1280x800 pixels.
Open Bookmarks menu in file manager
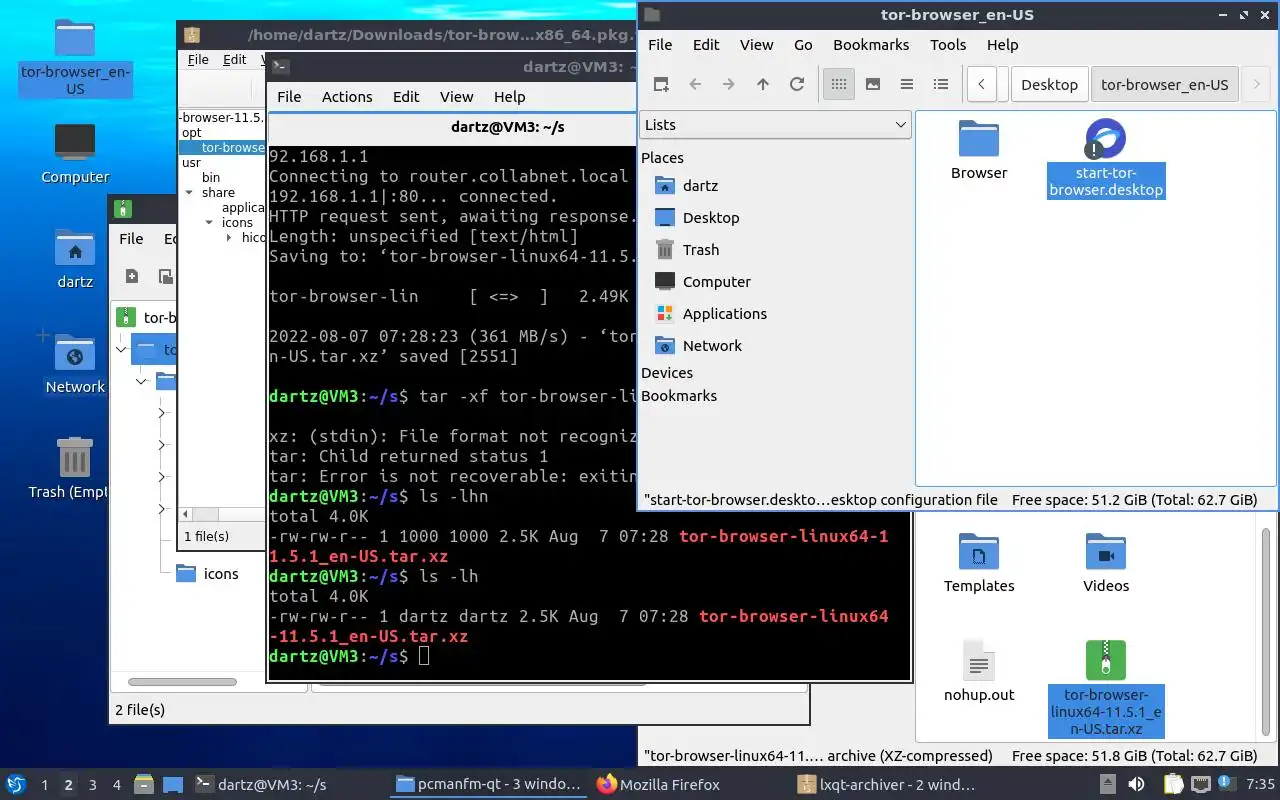tap(871, 44)
